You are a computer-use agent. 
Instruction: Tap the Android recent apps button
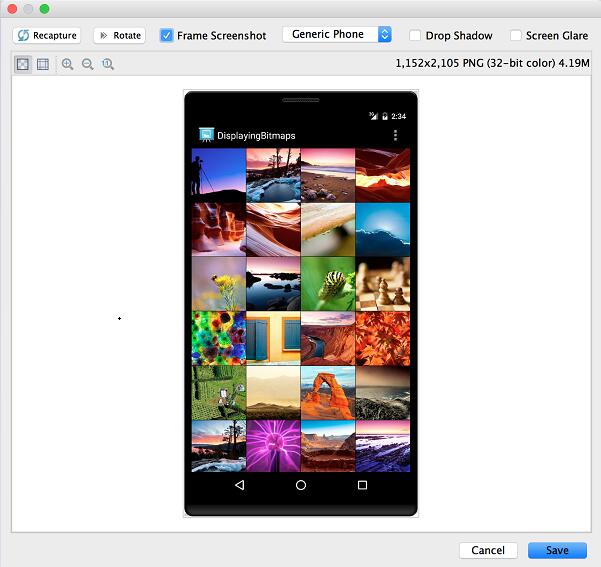[362, 485]
